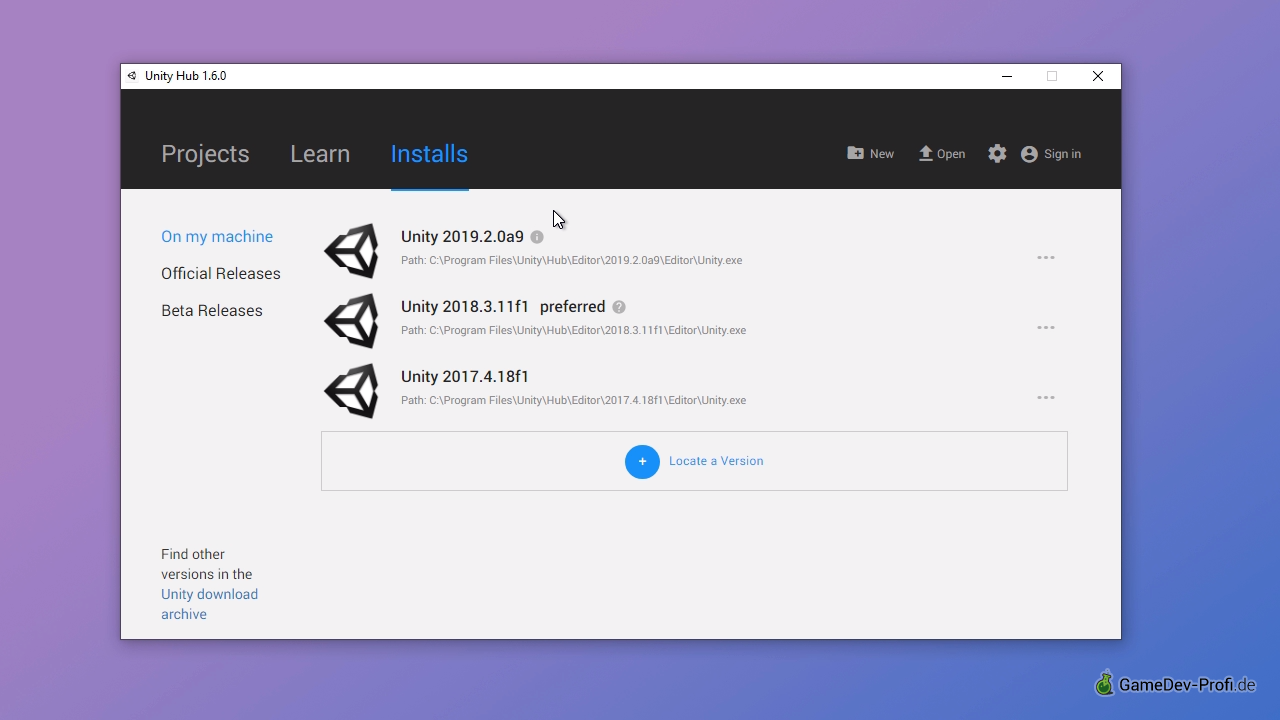This screenshot has height=720, width=1280.
Task: Select the Installs tab
Action: 429,154
